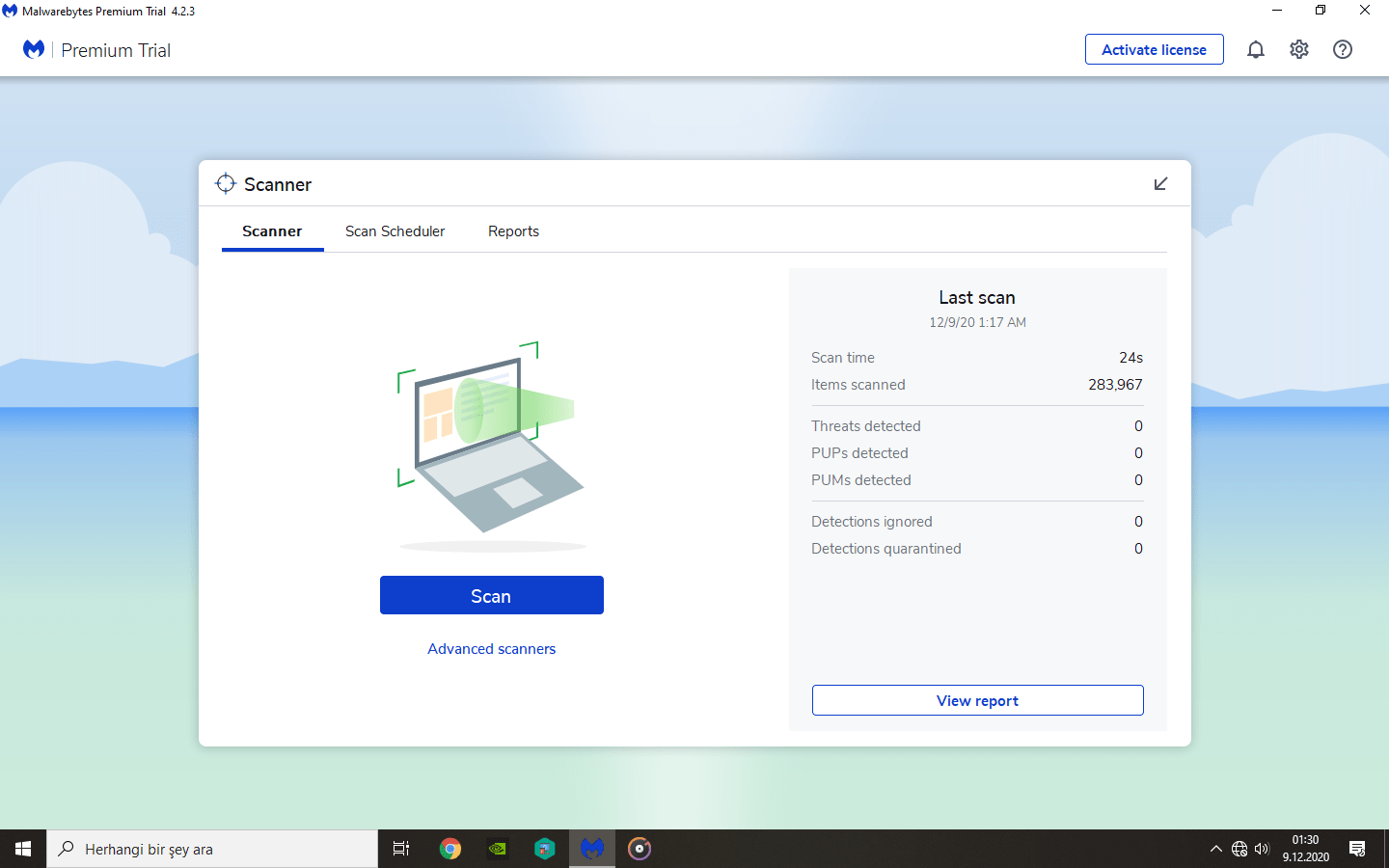Click the '12/9/20 1:17 AM' timestamp
This screenshot has width=1389, height=868.
pyautogui.click(x=978, y=322)
